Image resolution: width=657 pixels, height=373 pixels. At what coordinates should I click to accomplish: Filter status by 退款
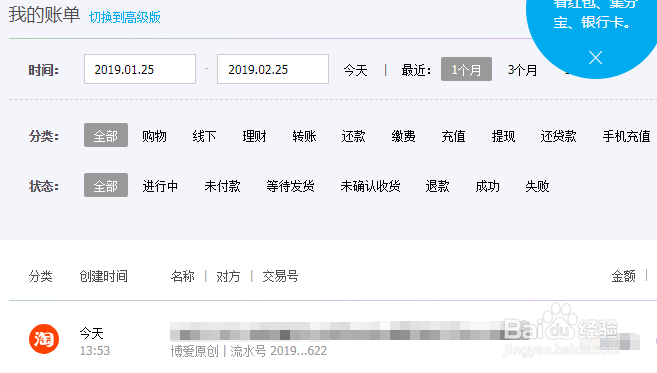click(x=437, y=186)
